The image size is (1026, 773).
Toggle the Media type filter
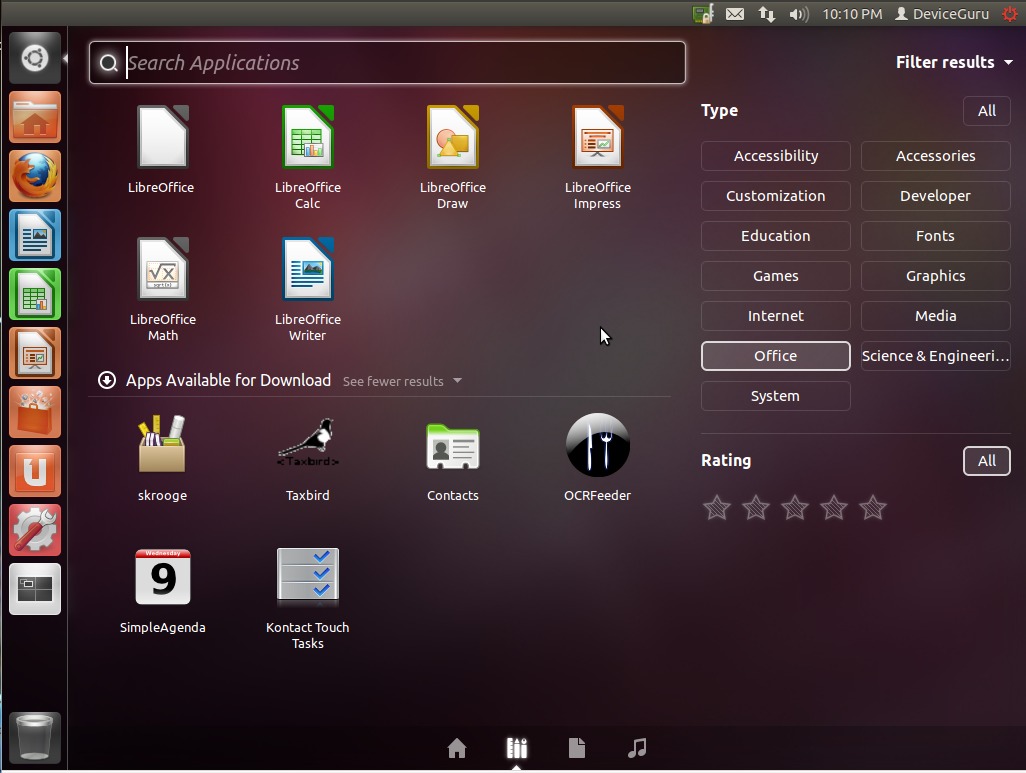(x=936, y=315)
